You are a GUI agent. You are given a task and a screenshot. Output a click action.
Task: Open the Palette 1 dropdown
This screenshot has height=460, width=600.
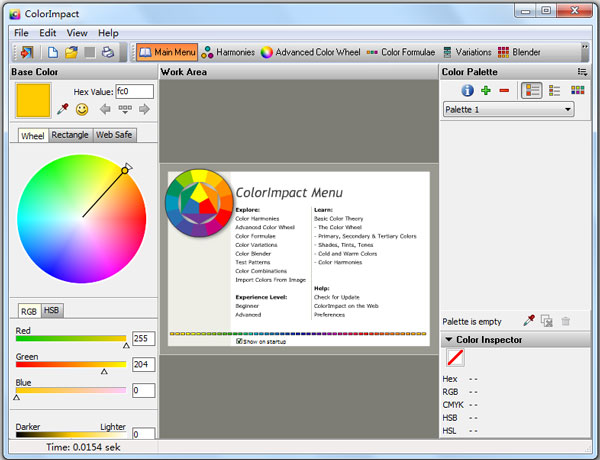pyautogui.click(x=509, y=110)
